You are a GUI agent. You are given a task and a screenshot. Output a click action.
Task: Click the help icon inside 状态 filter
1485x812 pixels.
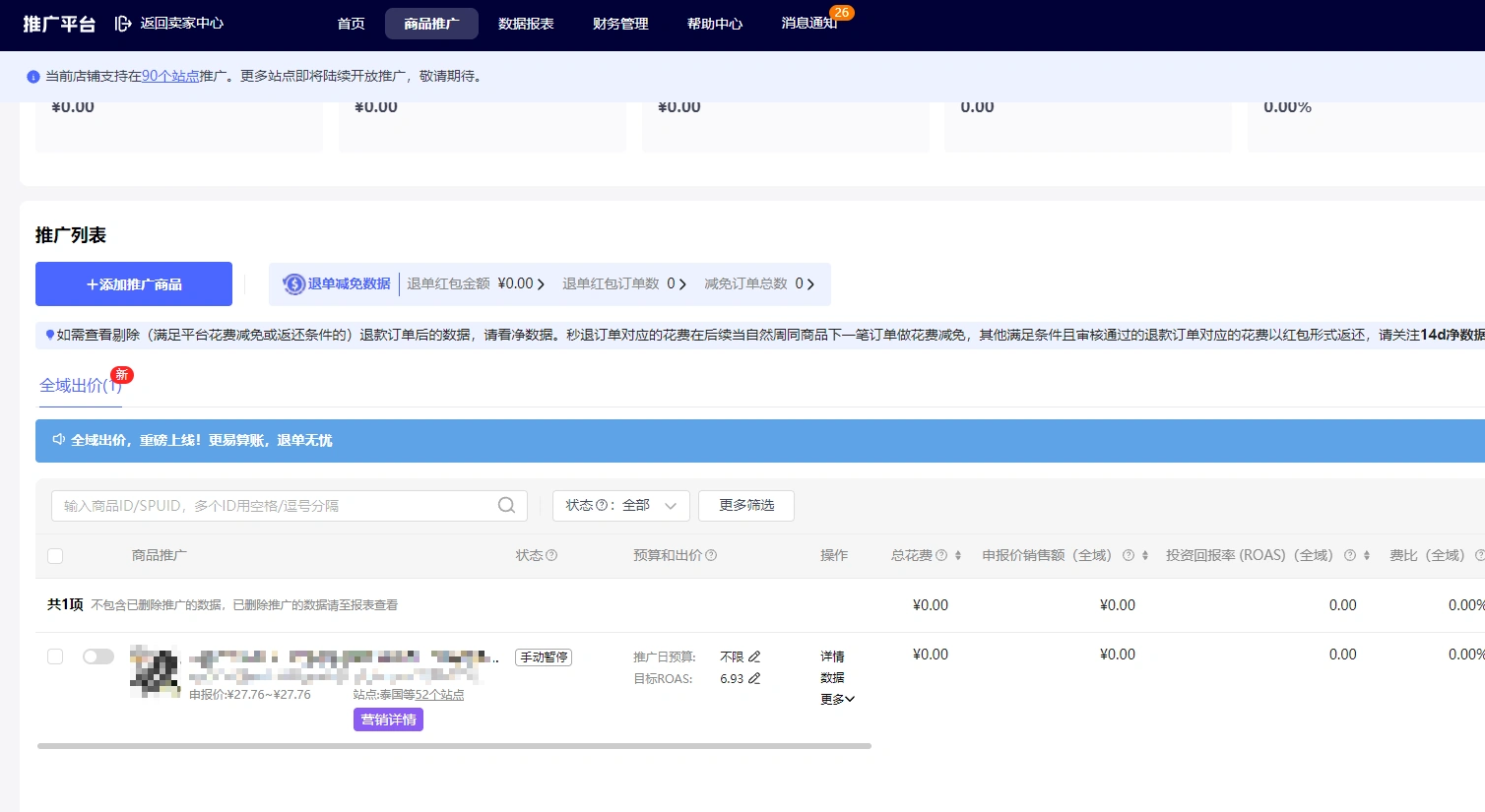pos(602,506)
